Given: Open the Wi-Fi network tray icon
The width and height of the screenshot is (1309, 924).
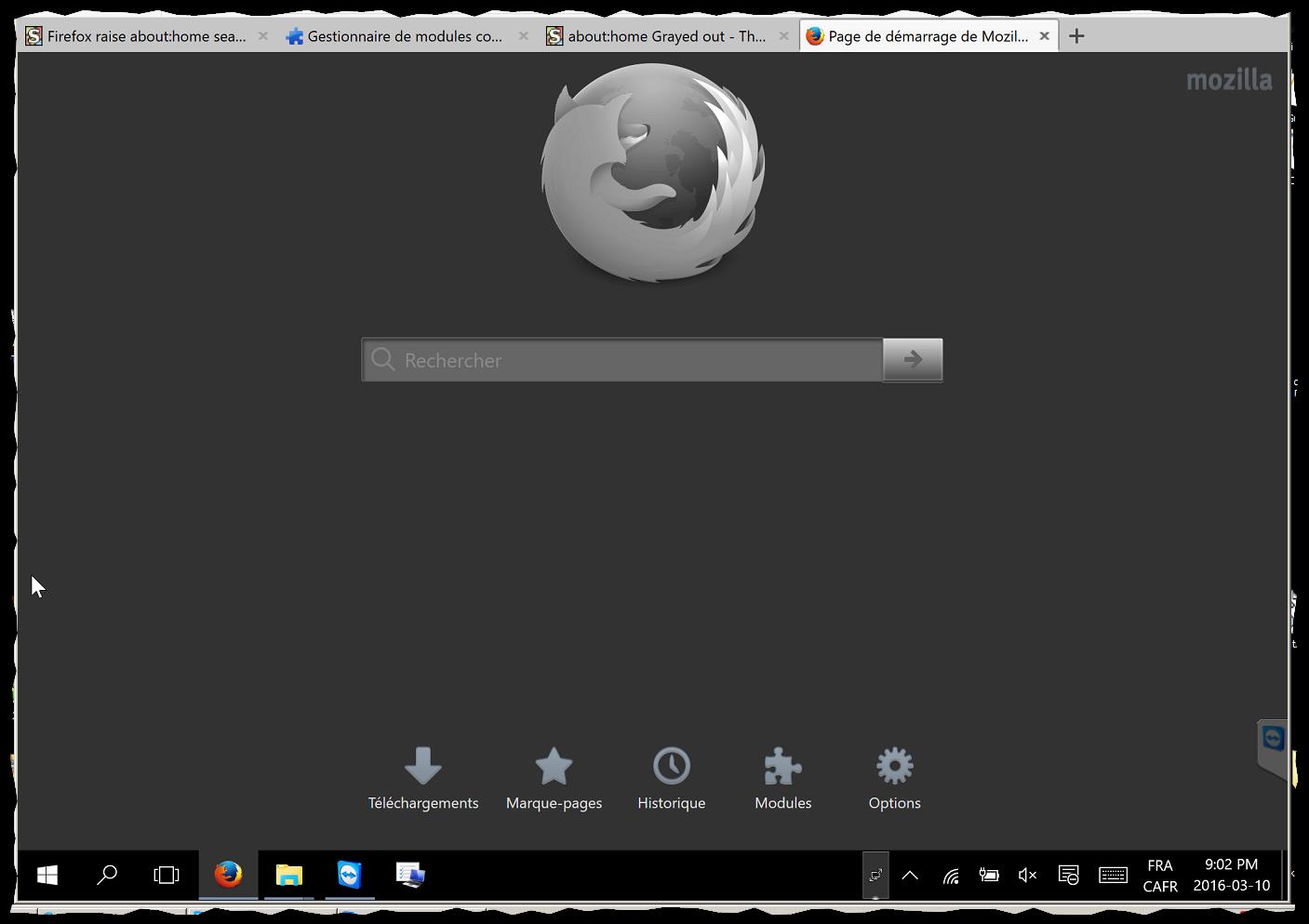Looking at the screenshot, I should tap(950, 875).
